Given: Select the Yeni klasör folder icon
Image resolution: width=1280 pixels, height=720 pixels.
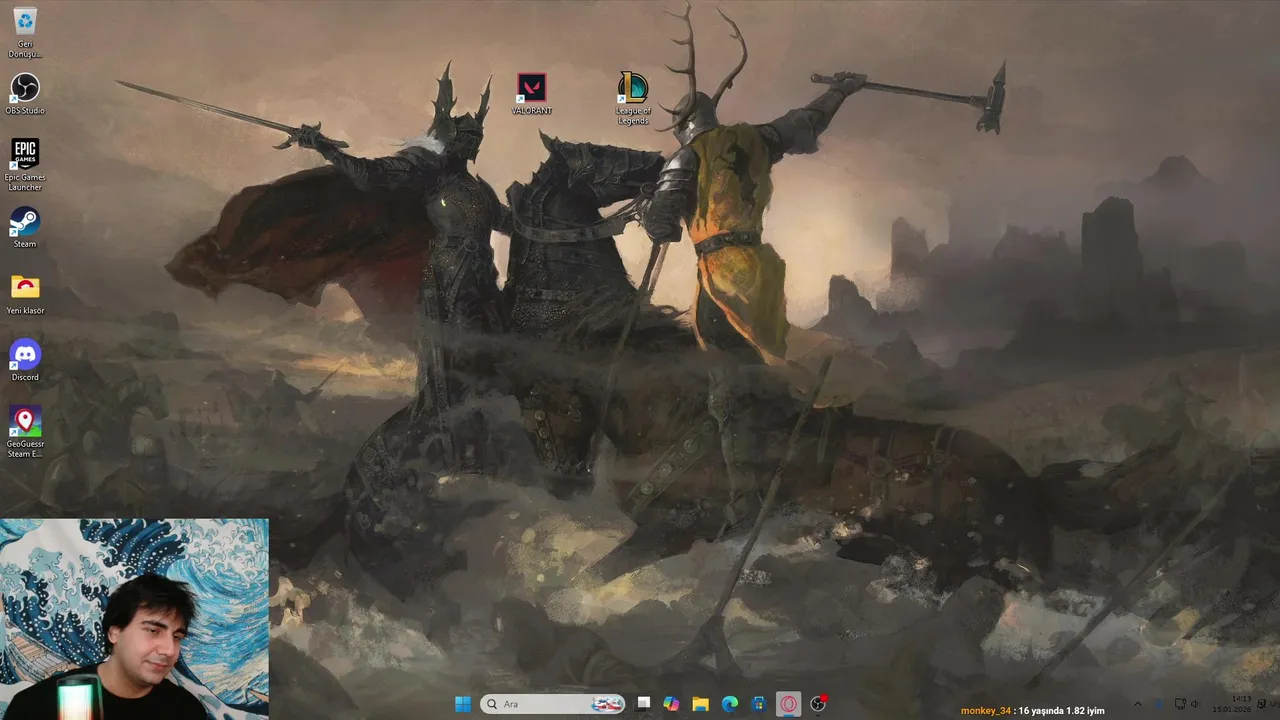Looking at the screenshot, I should [x=25, y=294].
